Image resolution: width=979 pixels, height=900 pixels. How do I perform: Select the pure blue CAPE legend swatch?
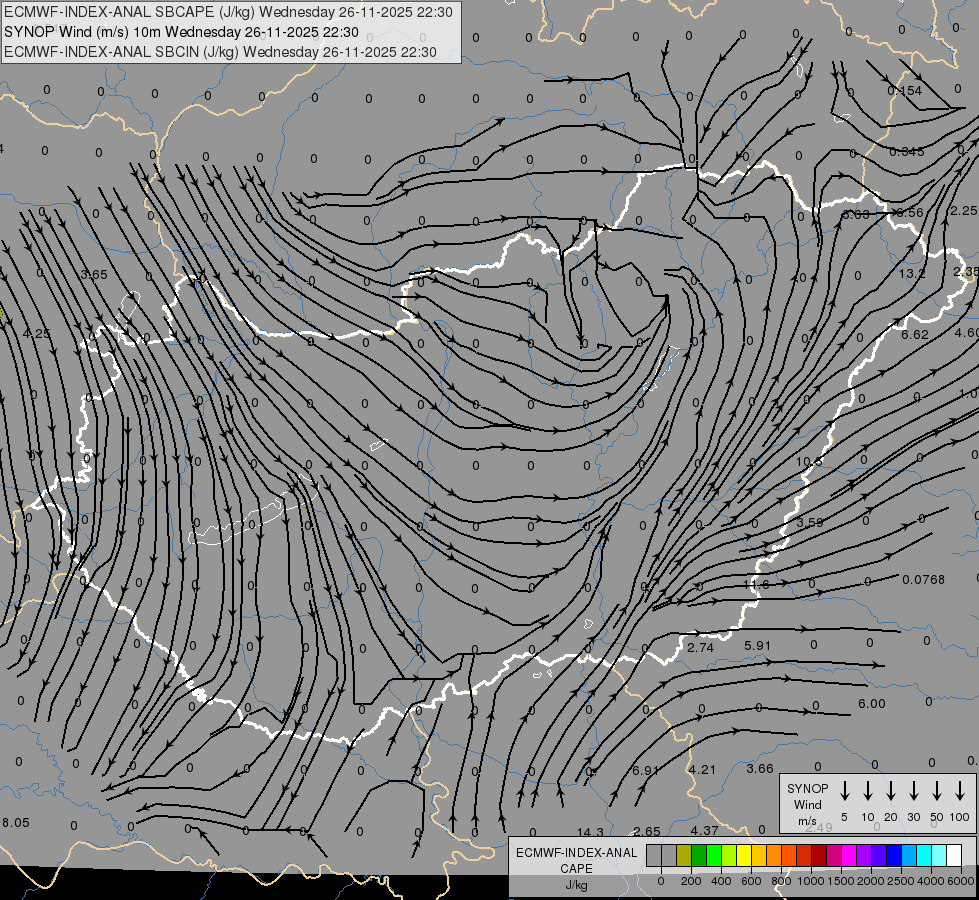[x=894, y=855]
